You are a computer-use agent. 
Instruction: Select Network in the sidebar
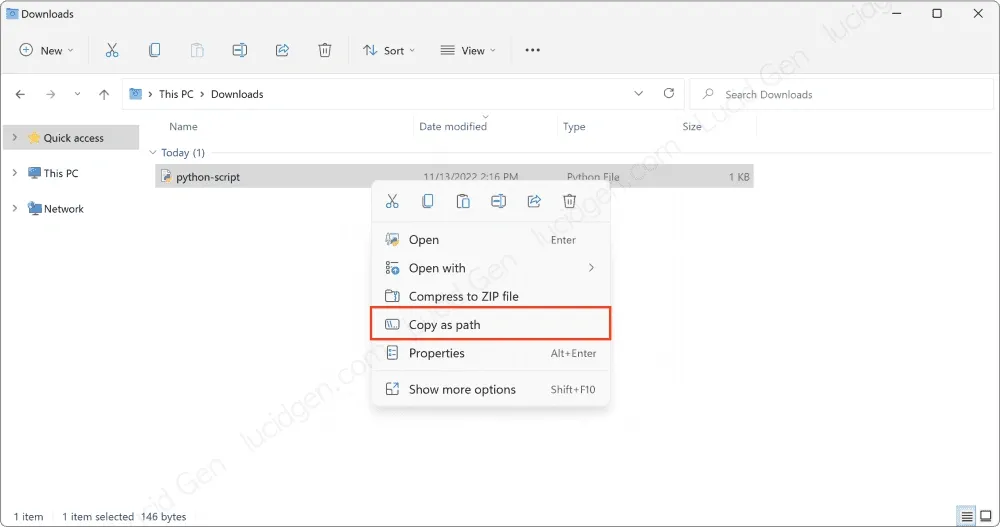pyautogui.click(x=64, y=209)
